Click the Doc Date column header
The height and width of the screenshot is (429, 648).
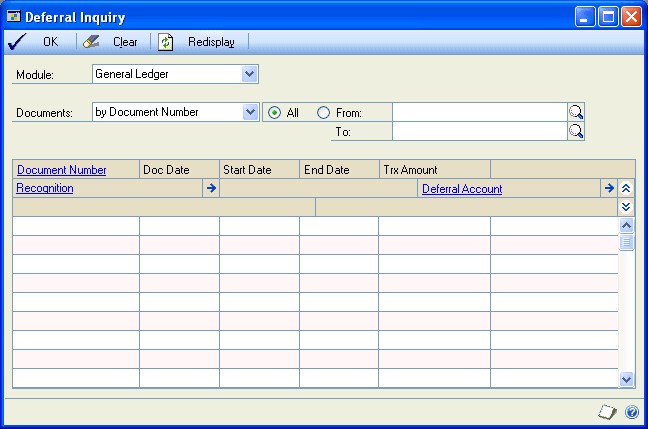click(x=179, y=169)
